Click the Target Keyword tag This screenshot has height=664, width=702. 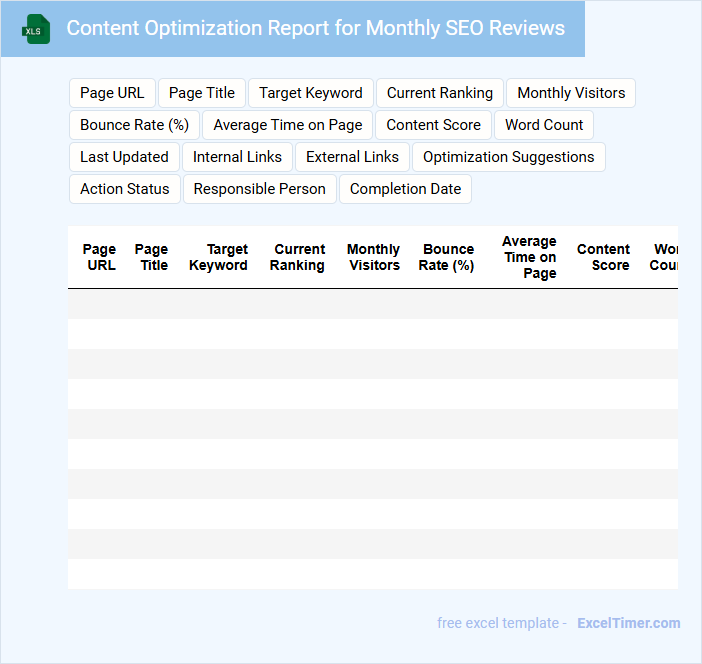click(x=311, y=93)
